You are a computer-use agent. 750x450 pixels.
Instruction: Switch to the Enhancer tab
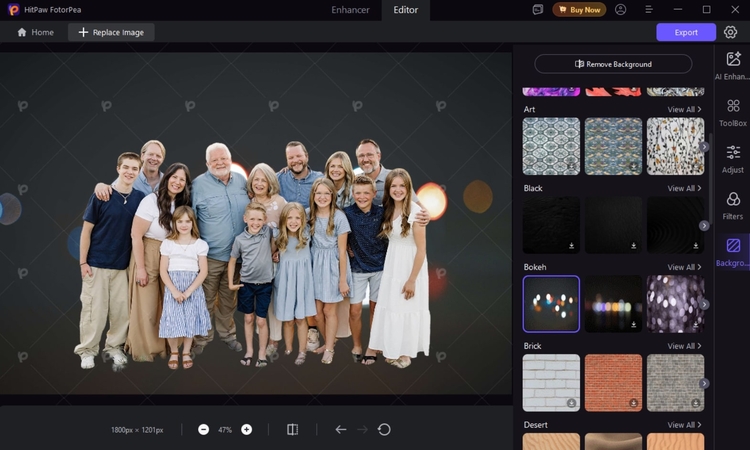click(x=350, y=10)
